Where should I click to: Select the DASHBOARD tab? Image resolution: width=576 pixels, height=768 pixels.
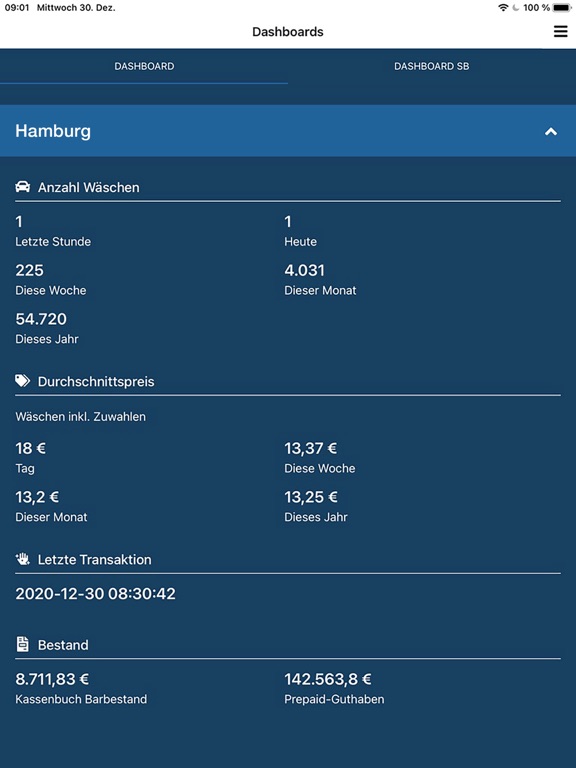click(x=144, y=66)
